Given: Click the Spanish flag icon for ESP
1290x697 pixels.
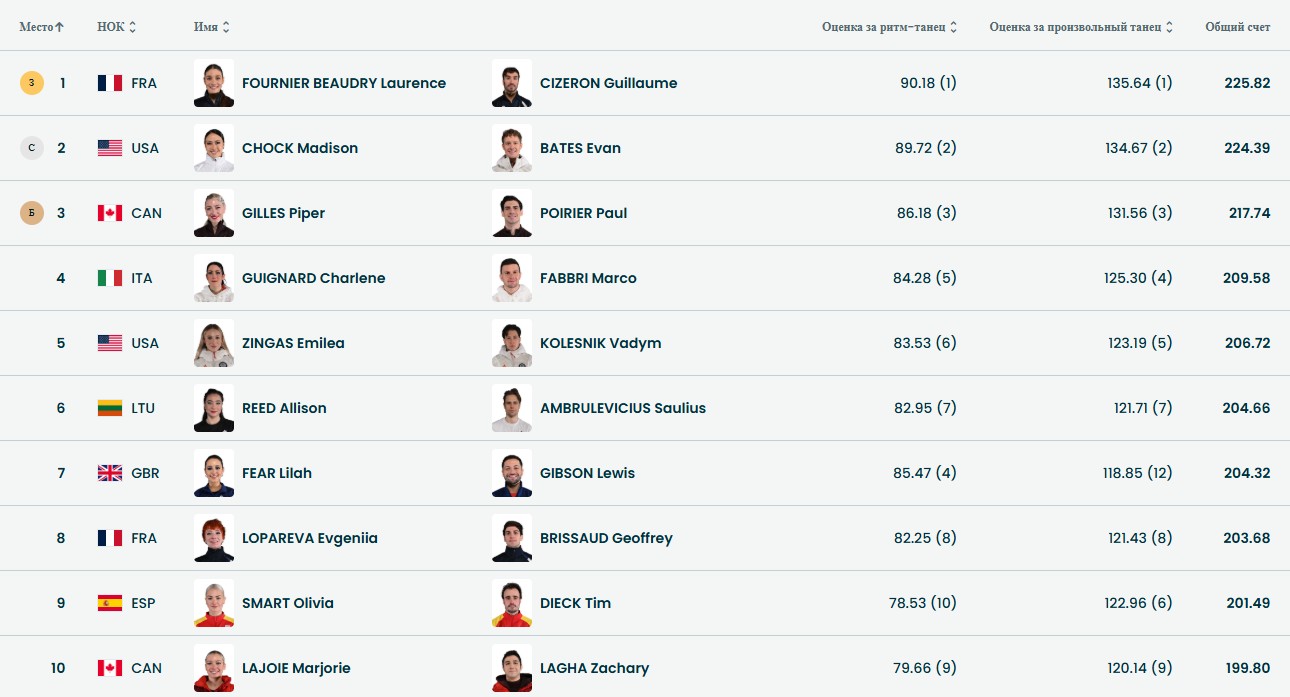Looking at the screenshot, I should [110, 603].
